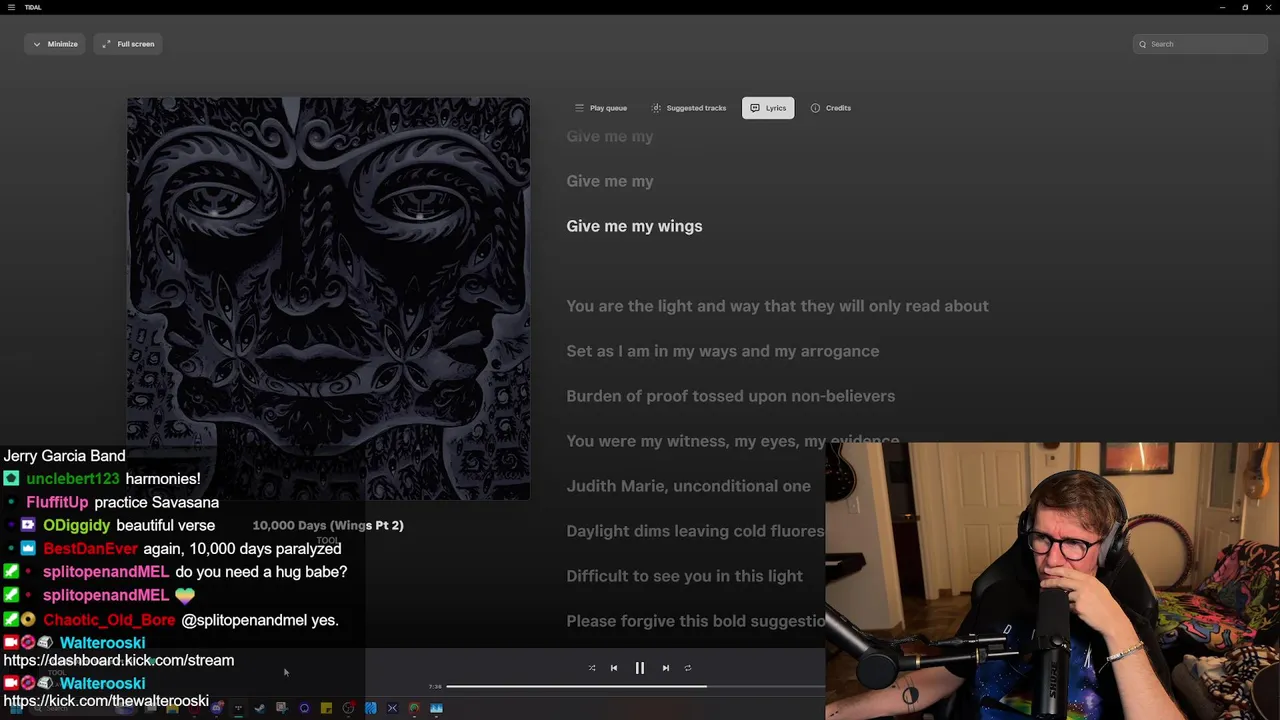Jump to lyric "Give me my wings"
This screenshot has height=720, width=1280.
click(x=634, y=226)
